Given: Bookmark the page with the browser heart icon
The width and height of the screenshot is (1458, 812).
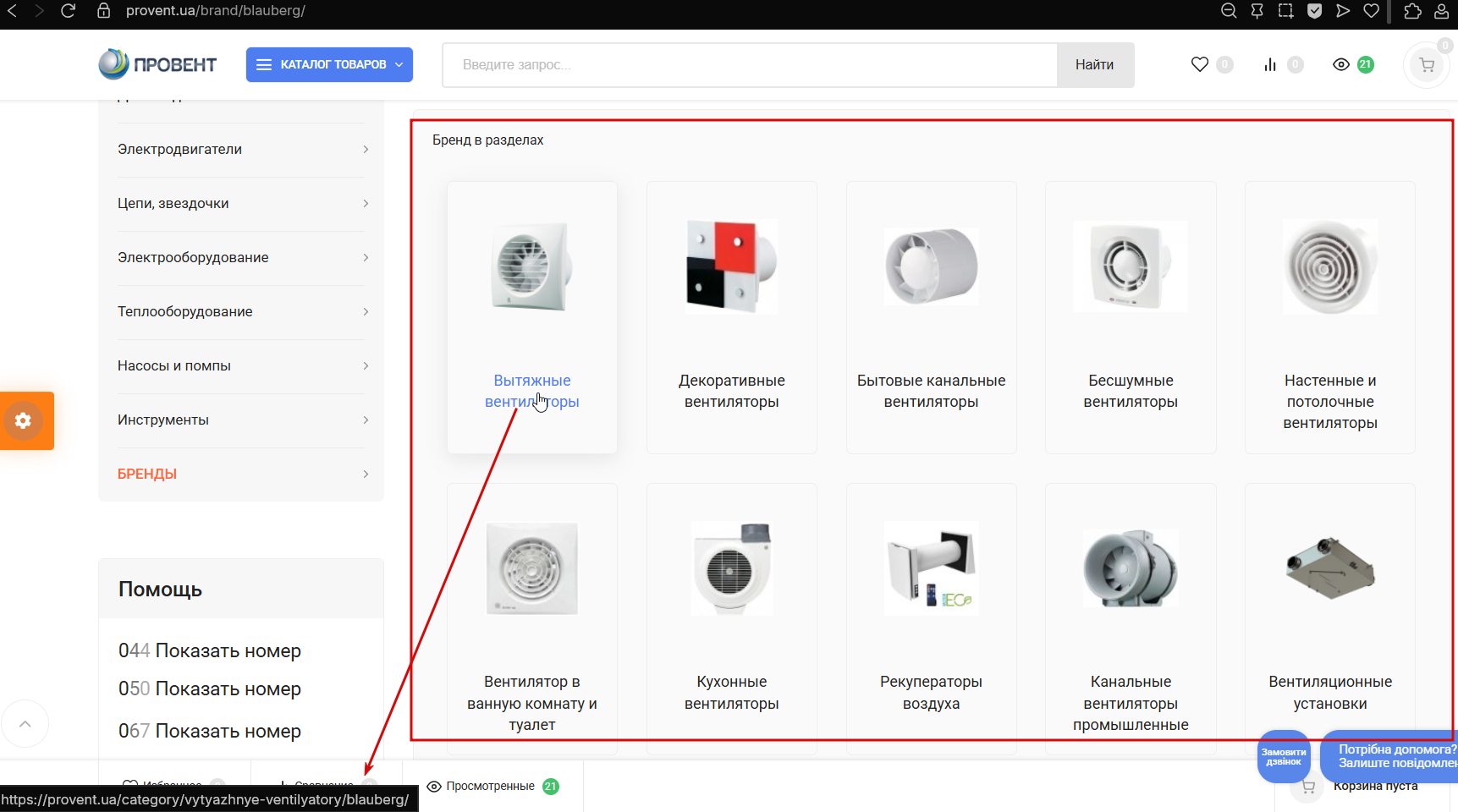Looking at the screenshot, I should [x=1372, y=11].
